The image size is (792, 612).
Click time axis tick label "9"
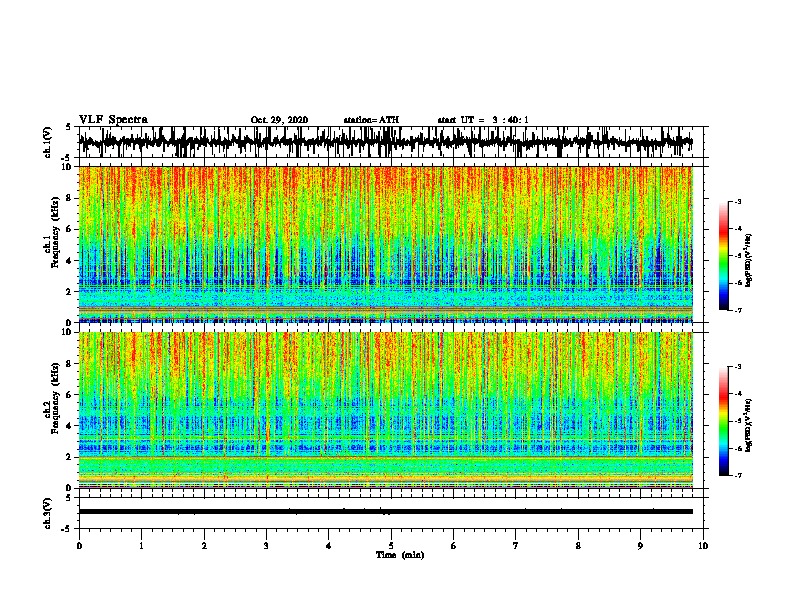pyautogui.click(x=640, y=546)
